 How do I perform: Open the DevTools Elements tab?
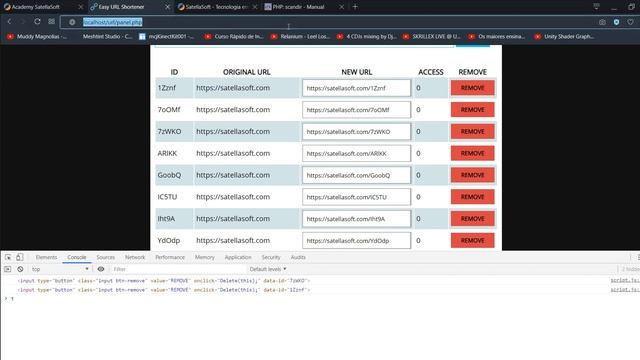pyautogui.click(x=46, y=257)
